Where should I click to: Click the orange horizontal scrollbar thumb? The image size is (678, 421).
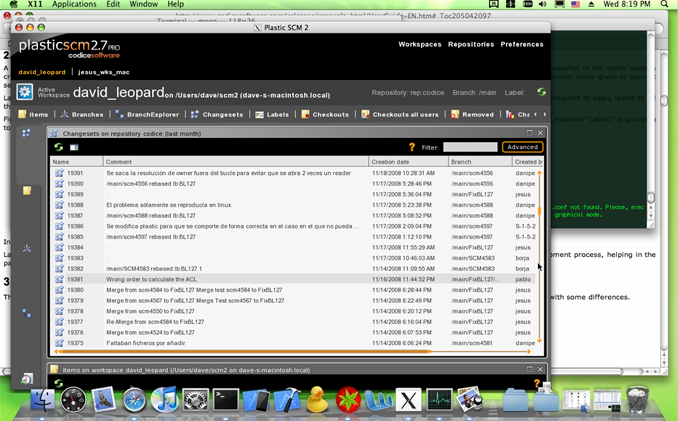coord(244,352)
